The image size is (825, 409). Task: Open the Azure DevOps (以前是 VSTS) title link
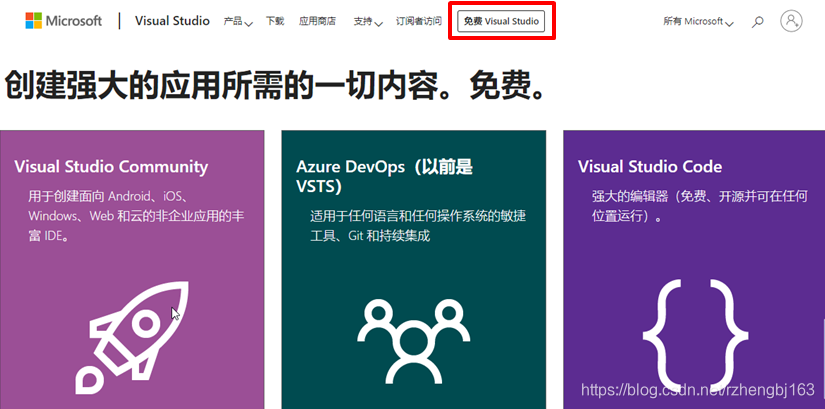pos(385,176)
